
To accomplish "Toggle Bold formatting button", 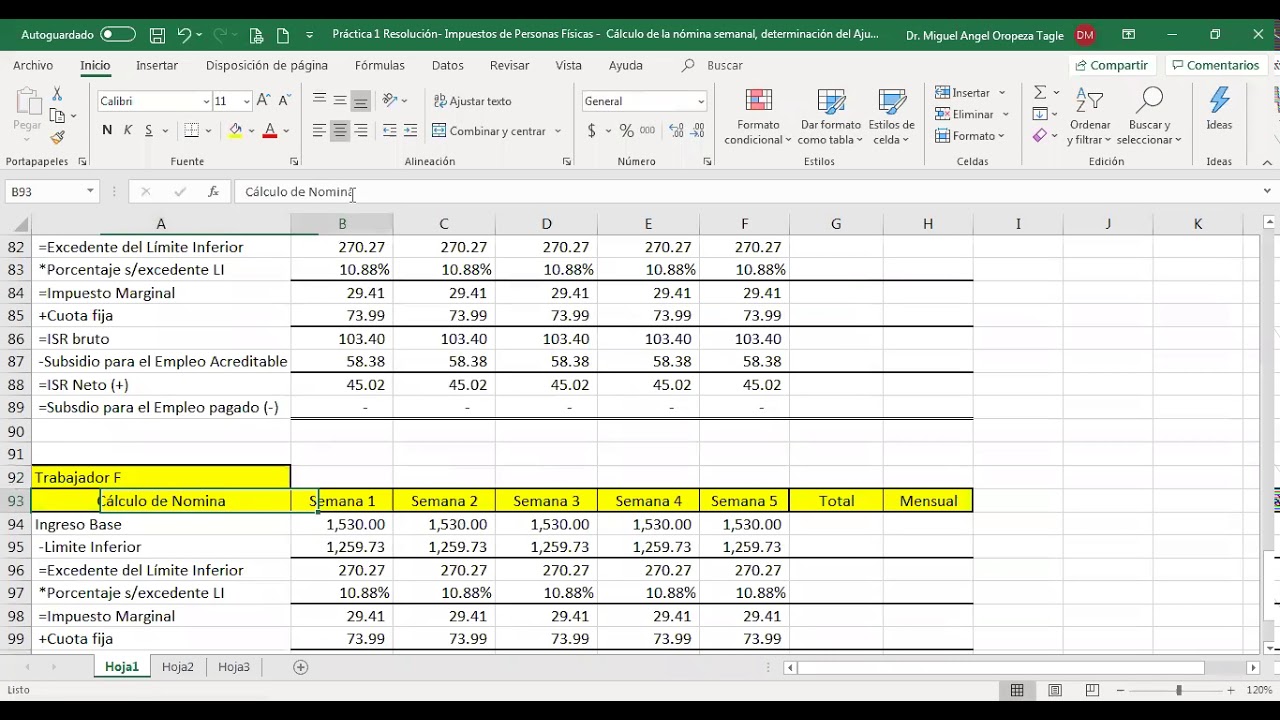I will pos(107,131).
